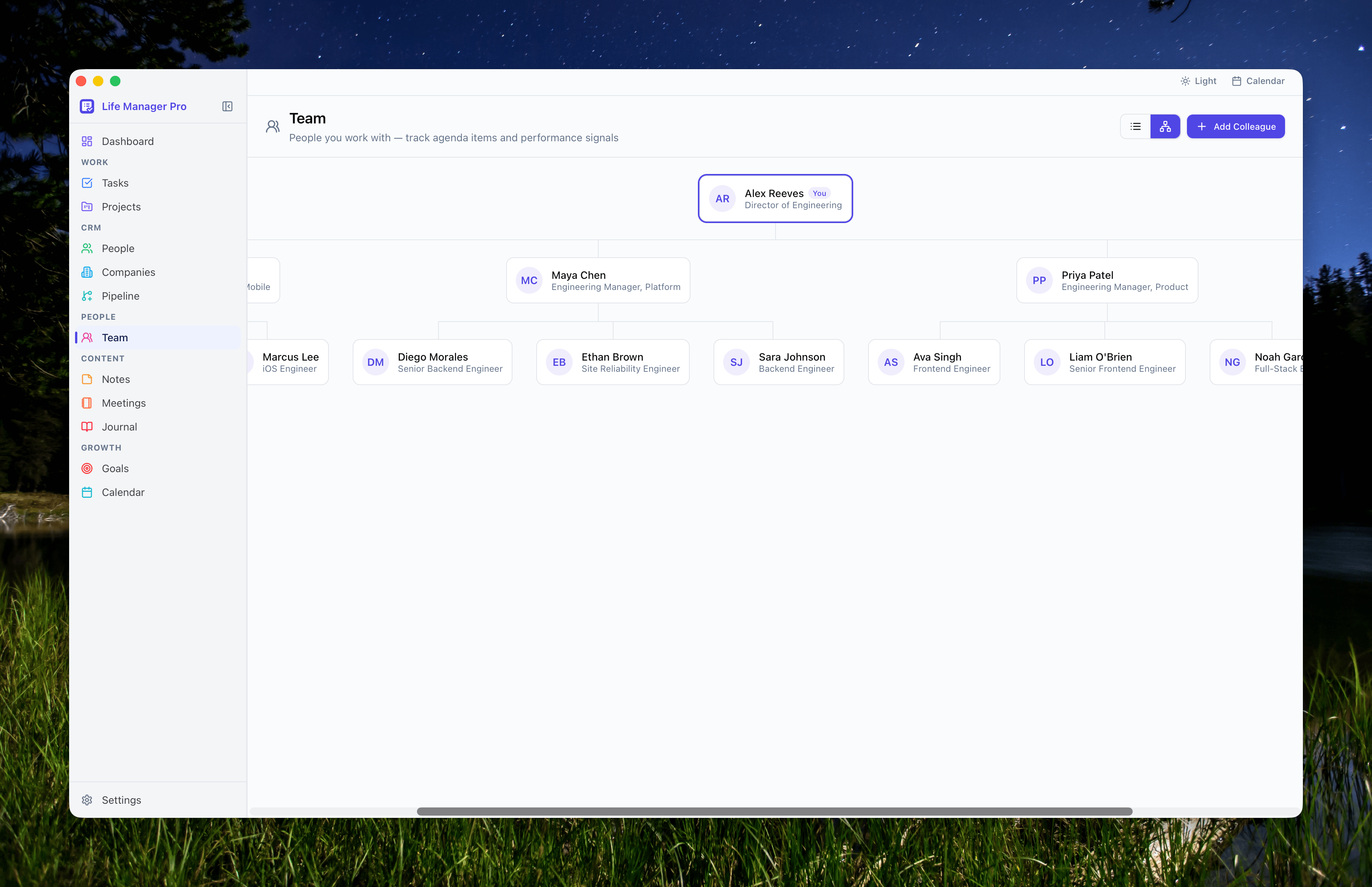Open Dashboard from the sidebar
The height and width of the screenshot is (887, 1372).
click(x=158, y=141)
